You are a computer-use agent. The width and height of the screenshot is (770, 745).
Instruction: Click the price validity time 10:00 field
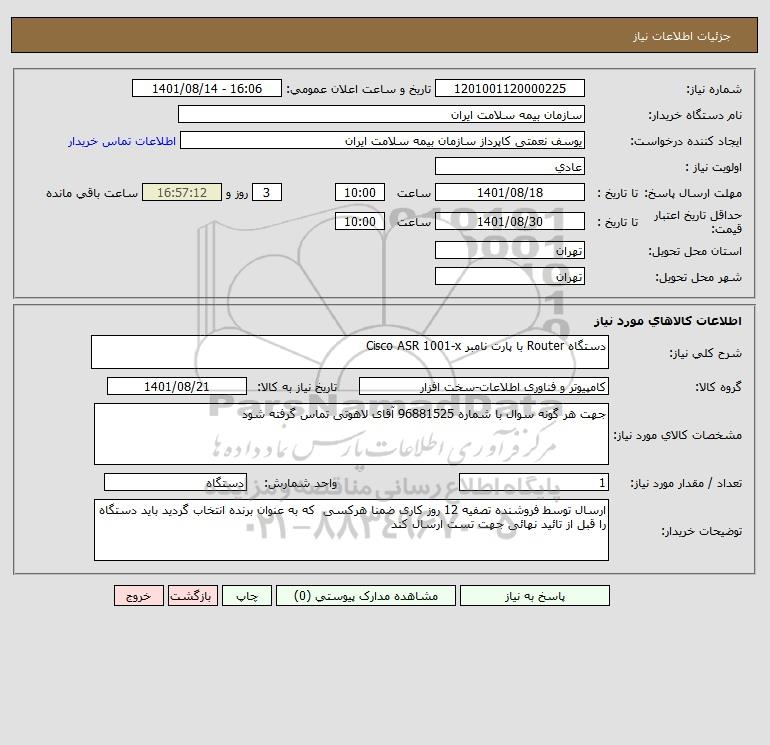coord(359,221)
